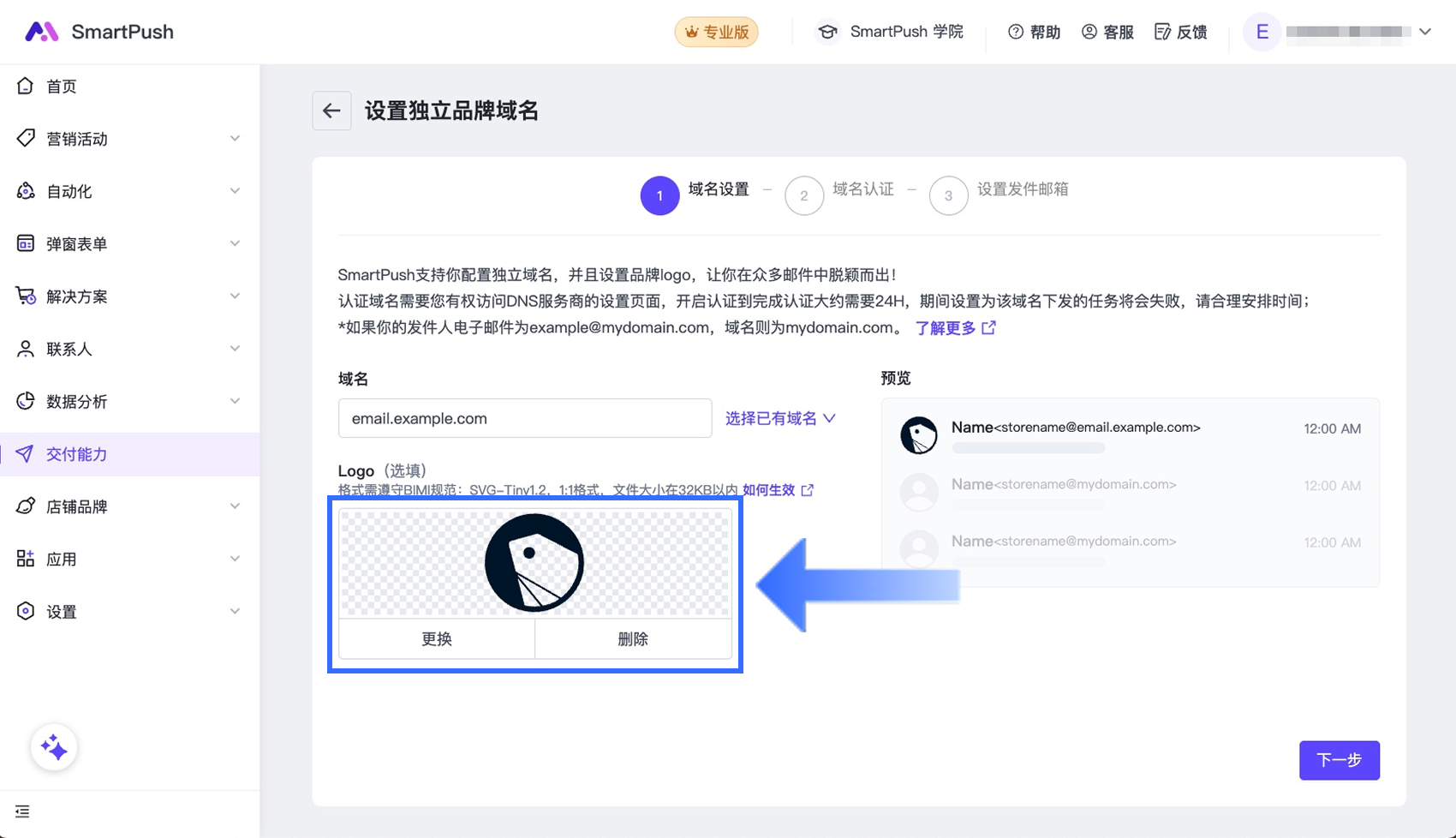Image resolution: width=1456 pixels, height=838 pixels.
Task: Select 交付能力 in sidebar
Action: point(77,454)
